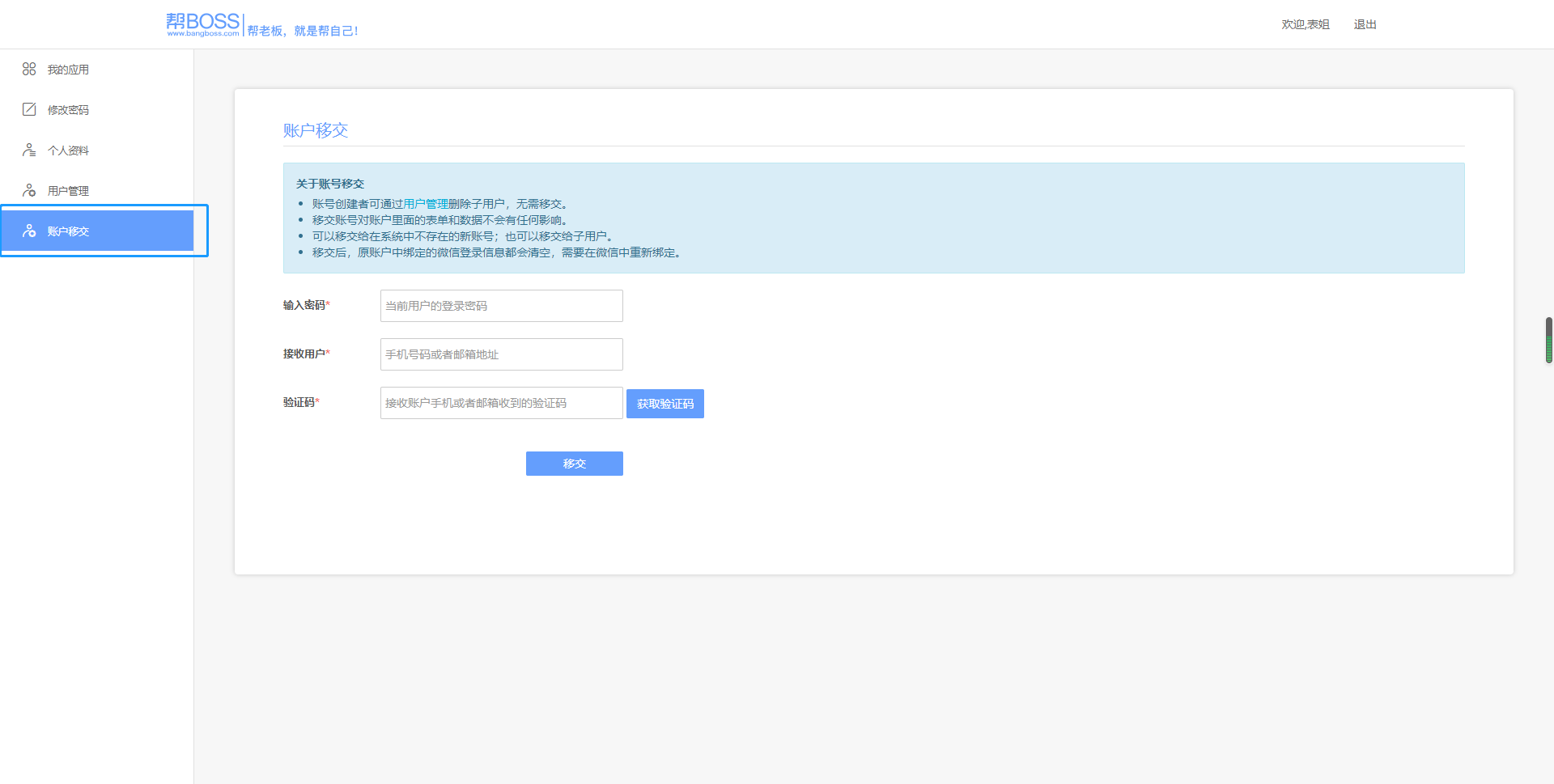The height and width of the screenshot is (784, 1554).
Task: Select the 账户移交 sidebar label
Action: pyautogui.click(x=68, y=231)
